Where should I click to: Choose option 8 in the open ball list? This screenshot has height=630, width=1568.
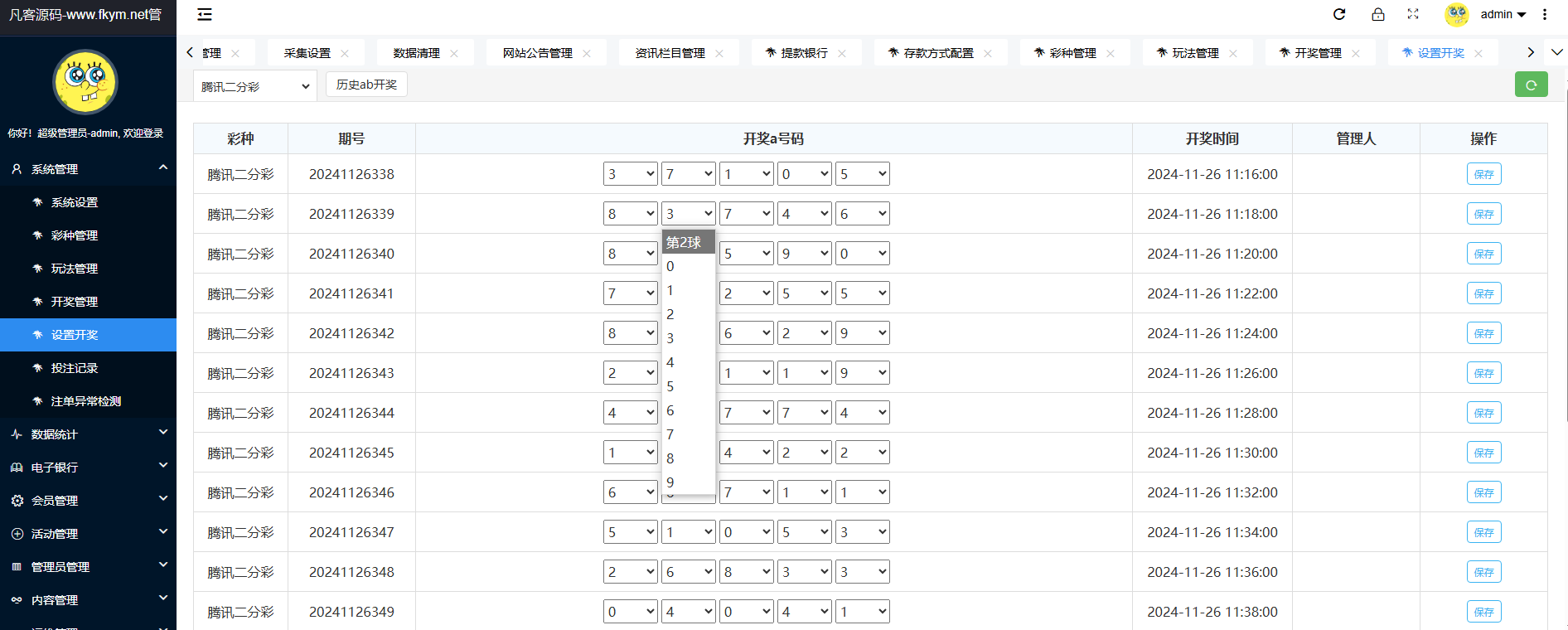(x=688, y=458)
